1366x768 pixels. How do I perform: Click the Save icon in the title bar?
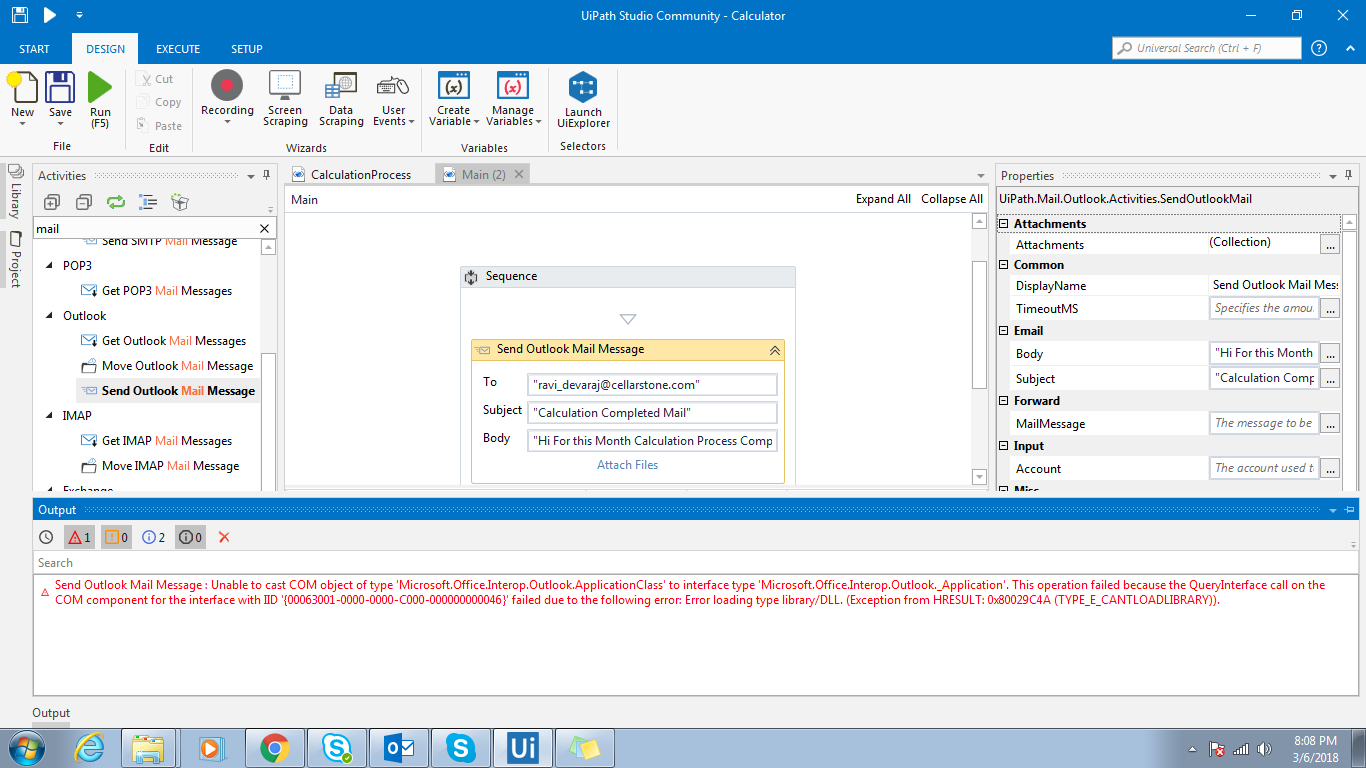click(20, 15)
